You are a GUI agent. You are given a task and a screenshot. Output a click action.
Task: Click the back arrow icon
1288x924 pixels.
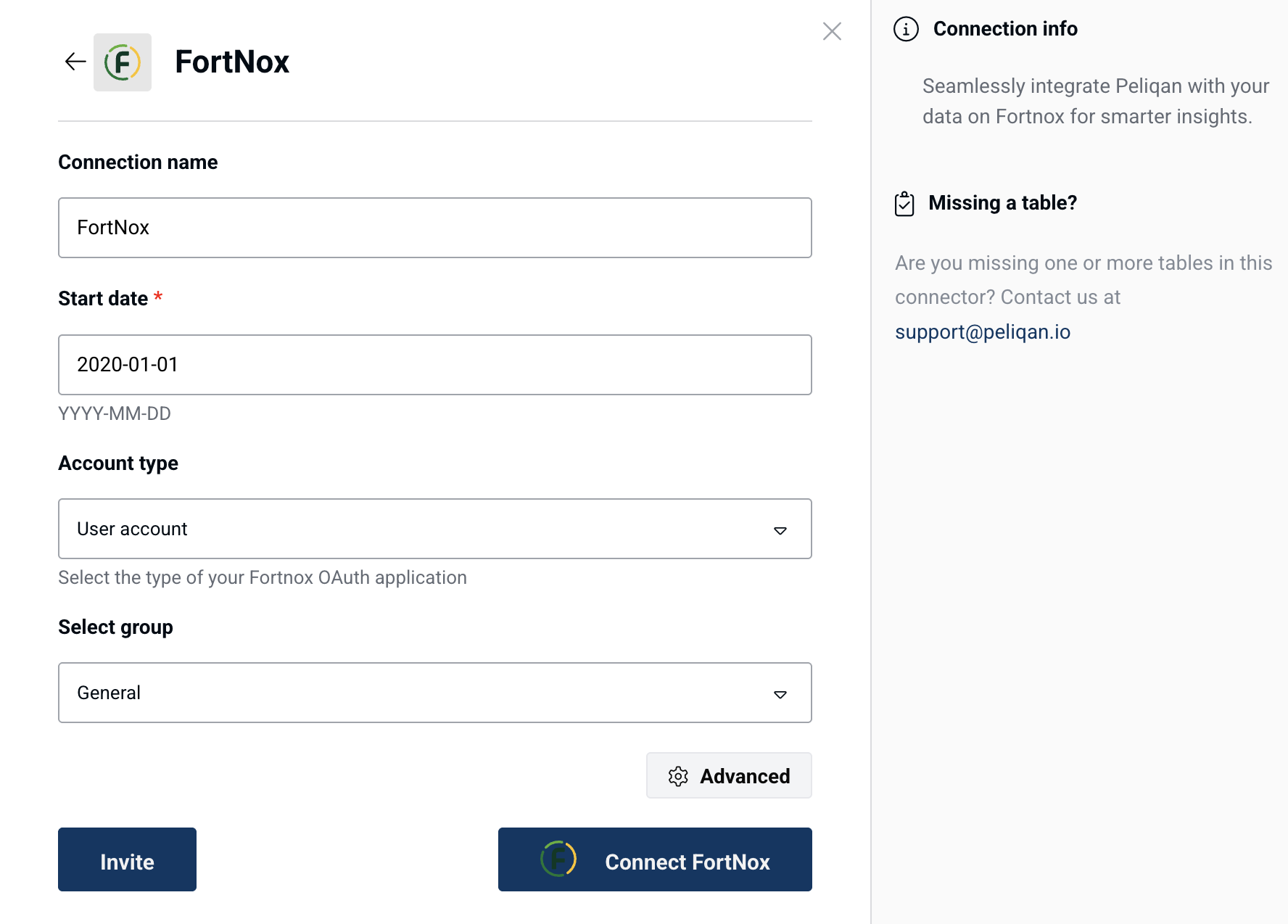pos(75,62)
